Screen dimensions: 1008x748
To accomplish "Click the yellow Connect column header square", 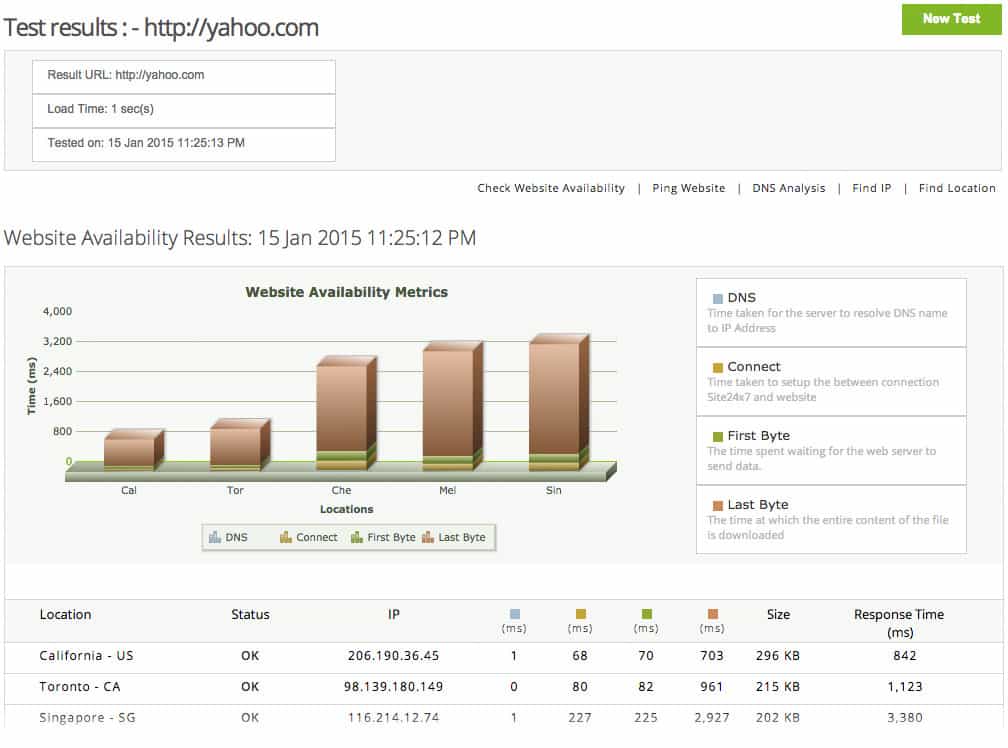I will [x=580, y=614].
